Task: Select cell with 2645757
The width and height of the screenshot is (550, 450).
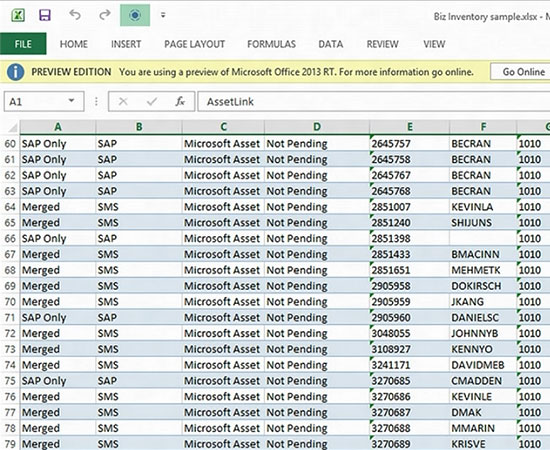Action: point(409,144)
